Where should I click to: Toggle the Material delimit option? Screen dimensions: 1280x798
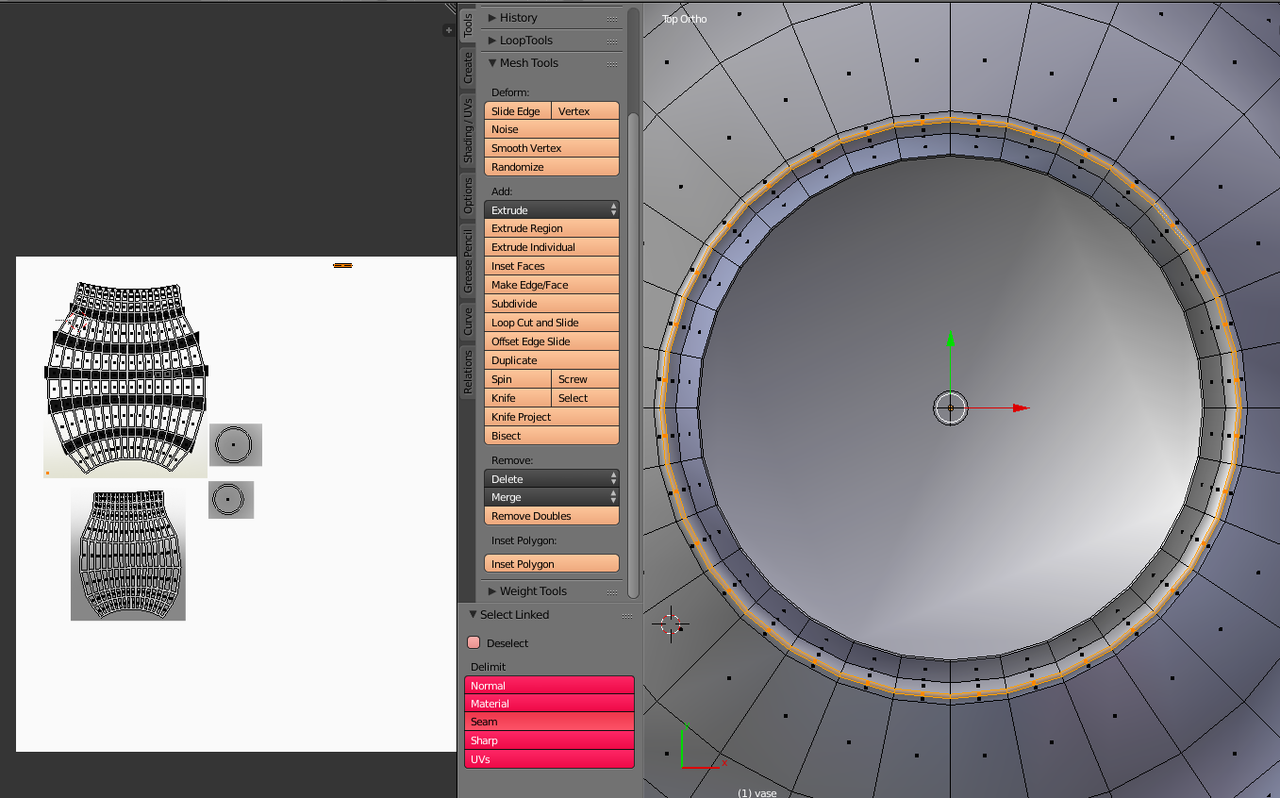click(549, 704)
